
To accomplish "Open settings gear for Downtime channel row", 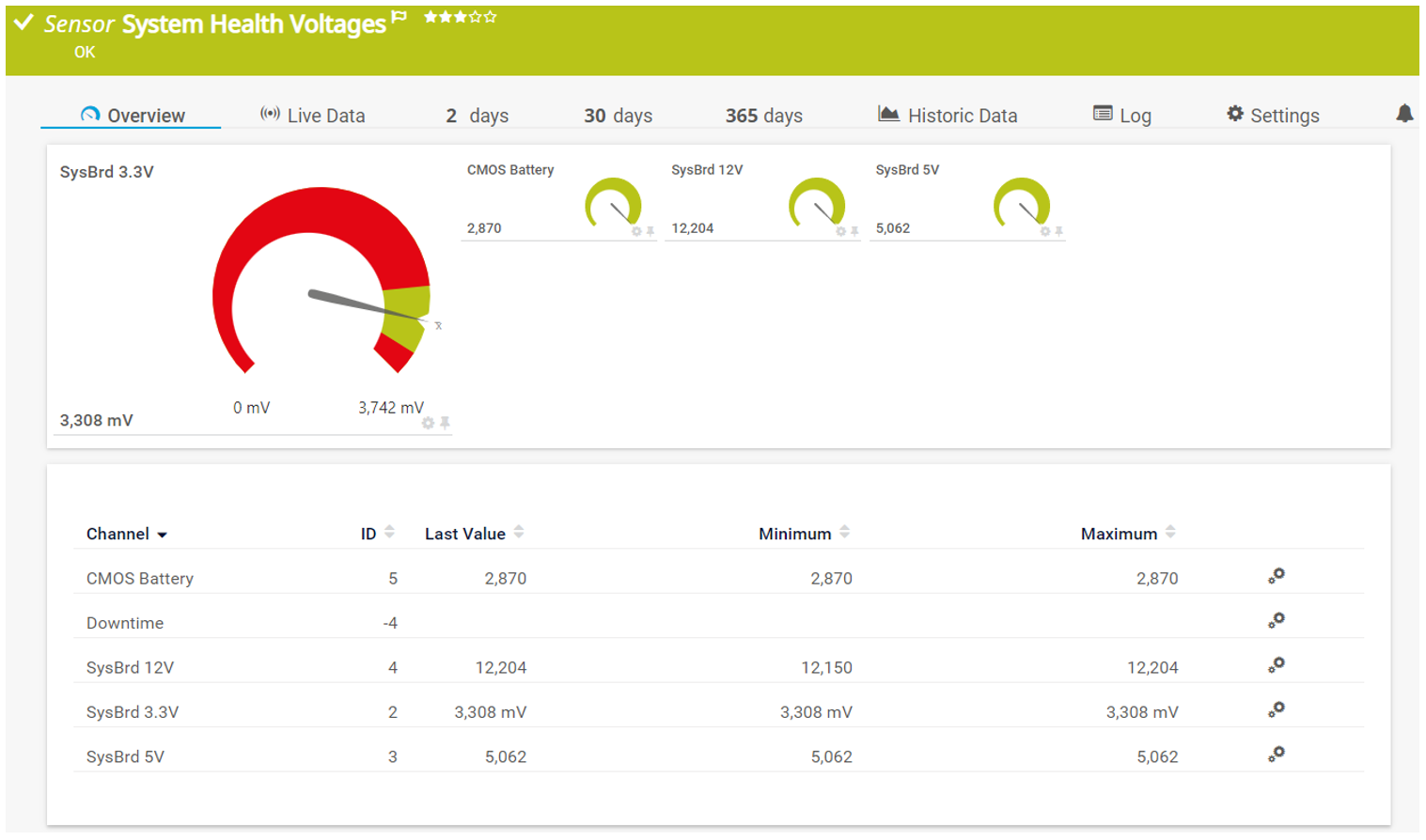I will (x=1276, y=621).
